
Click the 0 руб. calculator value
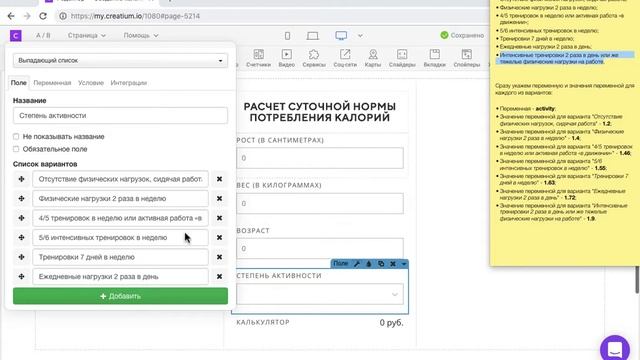[391, 322]
